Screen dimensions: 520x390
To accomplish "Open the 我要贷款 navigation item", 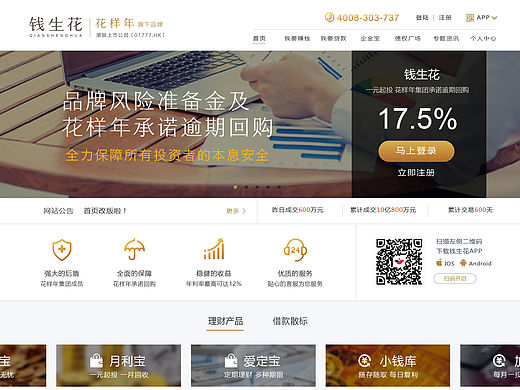I will (333, 39).
